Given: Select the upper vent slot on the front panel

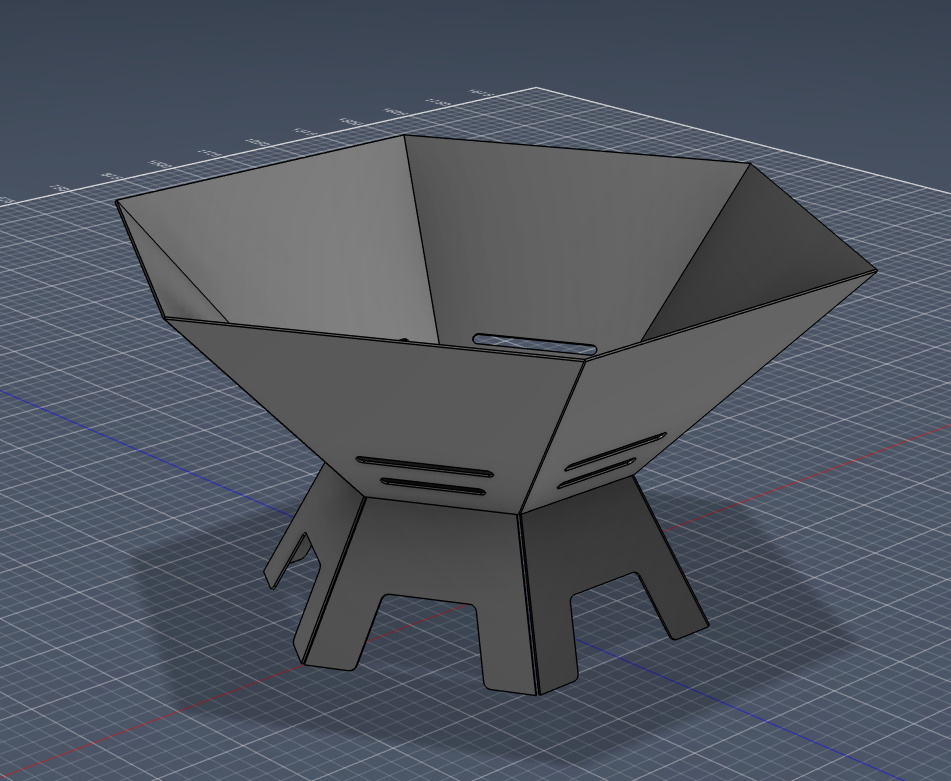Looking at the screenshot, I should (x=424, y=466).
